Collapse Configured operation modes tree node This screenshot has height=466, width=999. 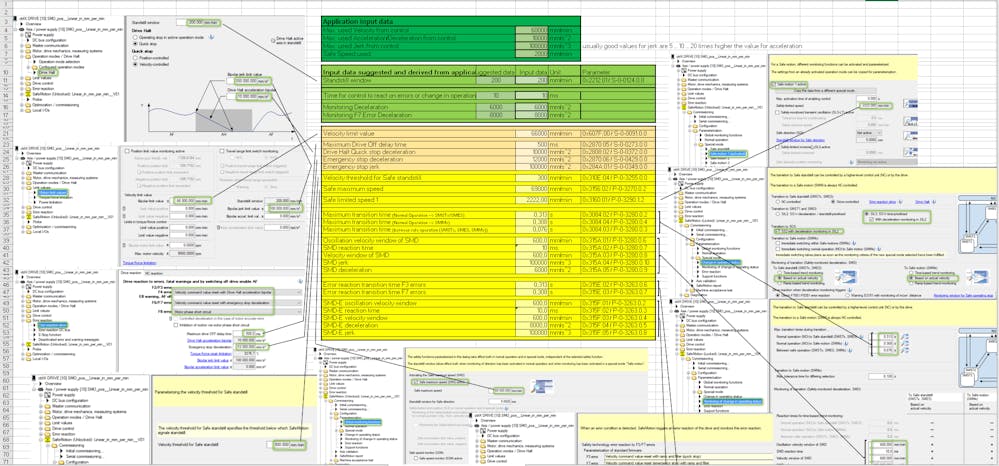28,68
